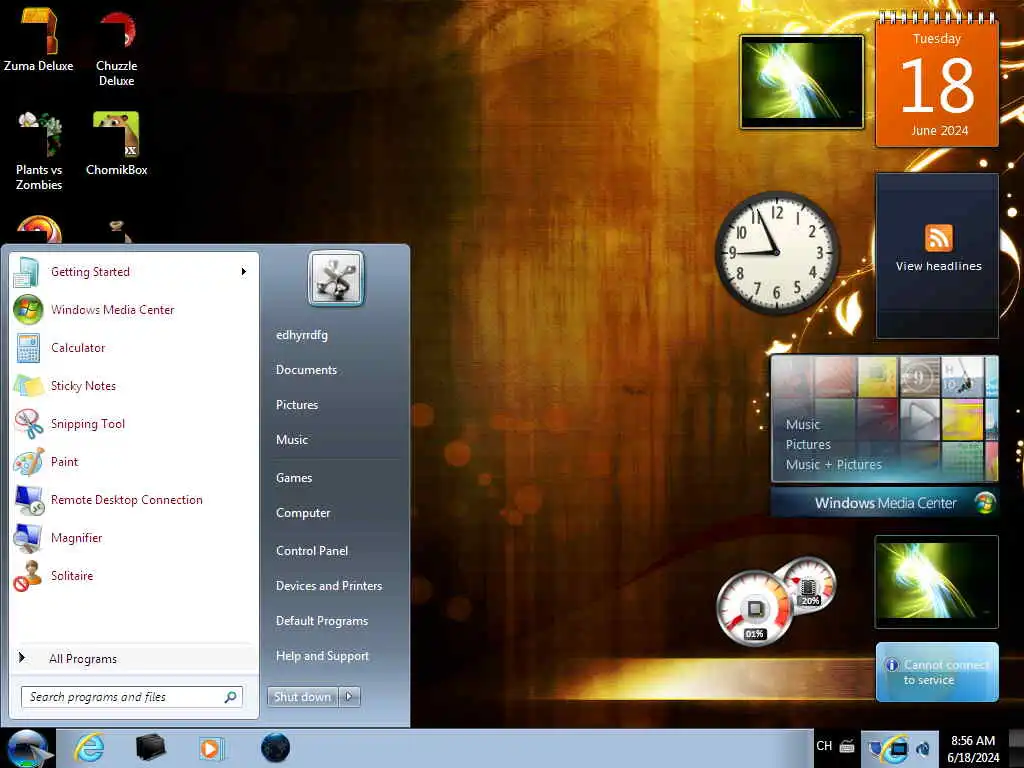
Task: Open the ChomikBox desktop icon
Action: (x=116, y=144)
